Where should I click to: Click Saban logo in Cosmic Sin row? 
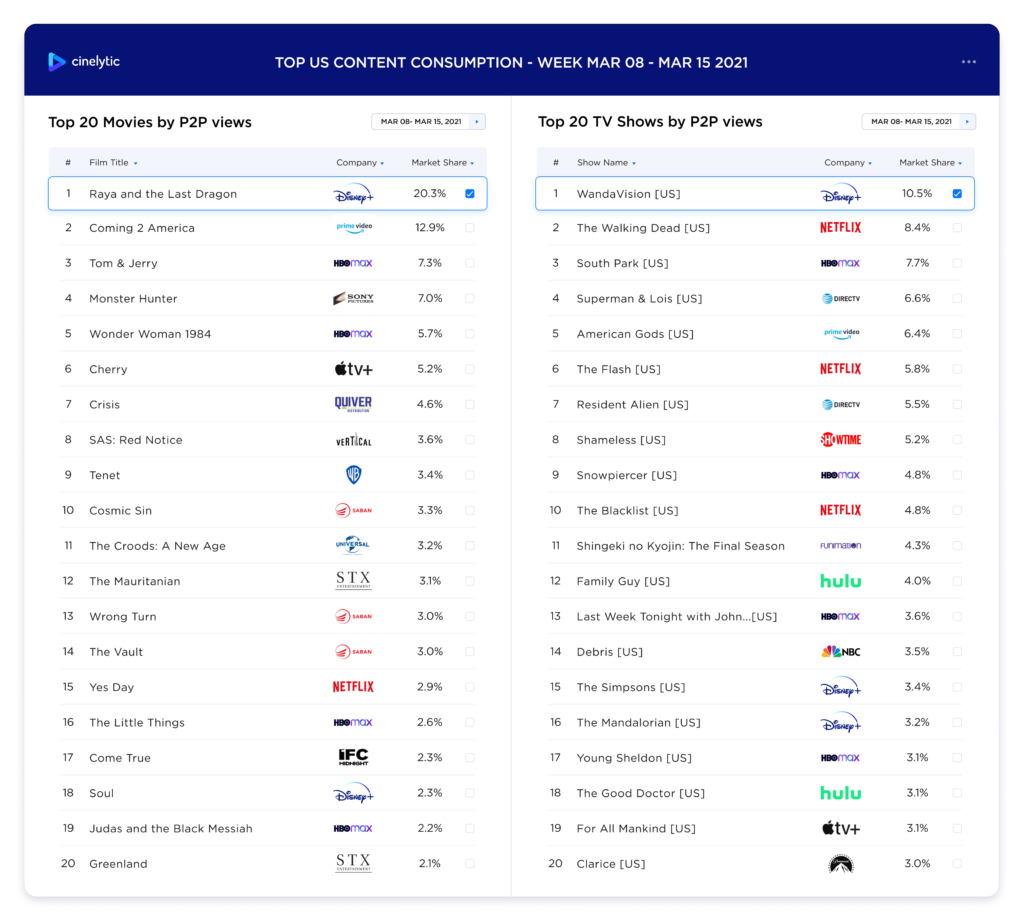[x=353, y=510]
